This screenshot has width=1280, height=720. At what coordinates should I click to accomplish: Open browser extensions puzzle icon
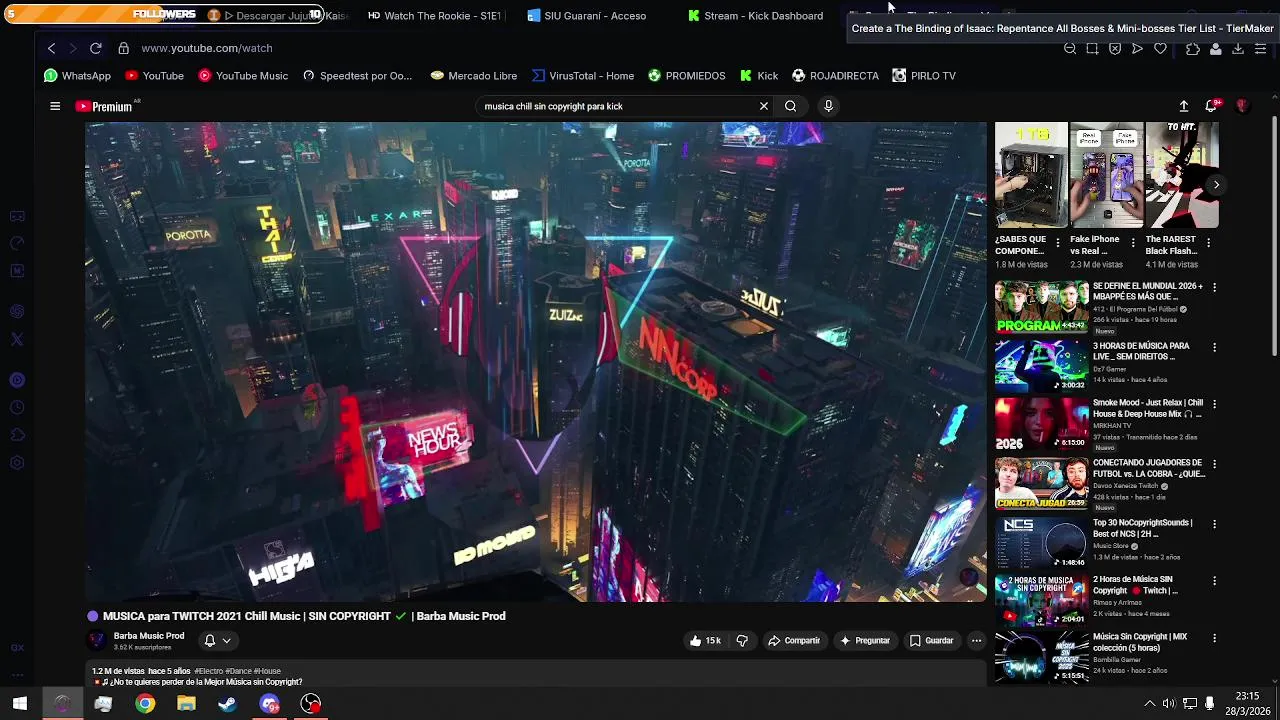tap(1193, 48)
